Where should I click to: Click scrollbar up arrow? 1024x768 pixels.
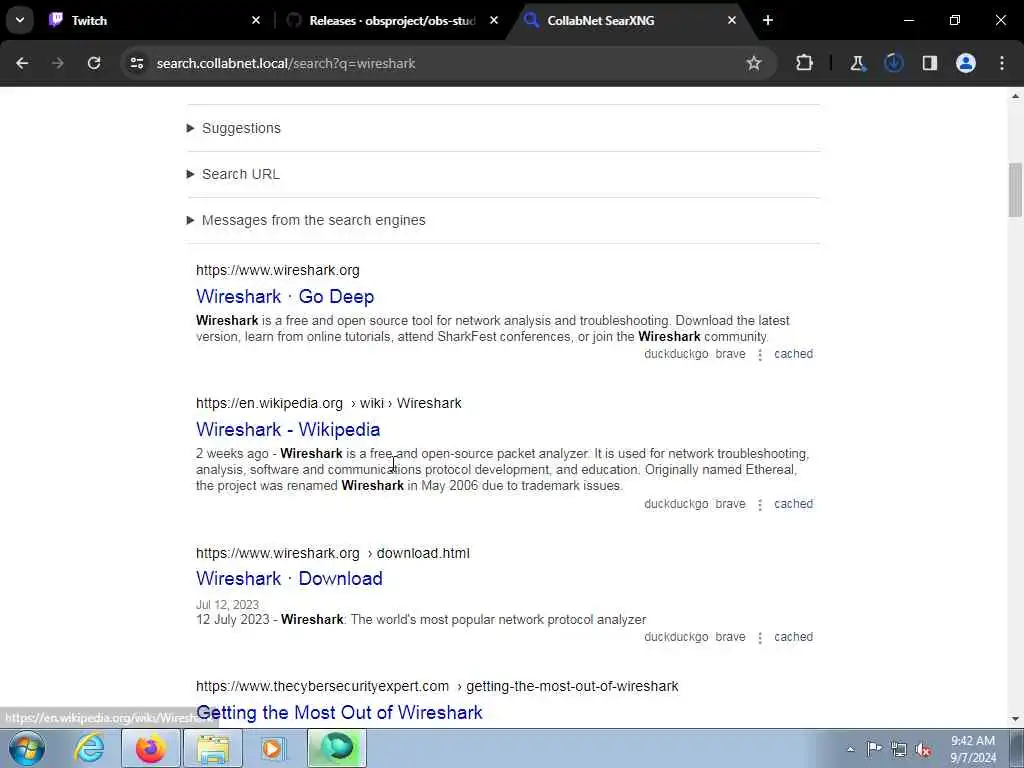pyautogui.click(x=1015, y=96)
